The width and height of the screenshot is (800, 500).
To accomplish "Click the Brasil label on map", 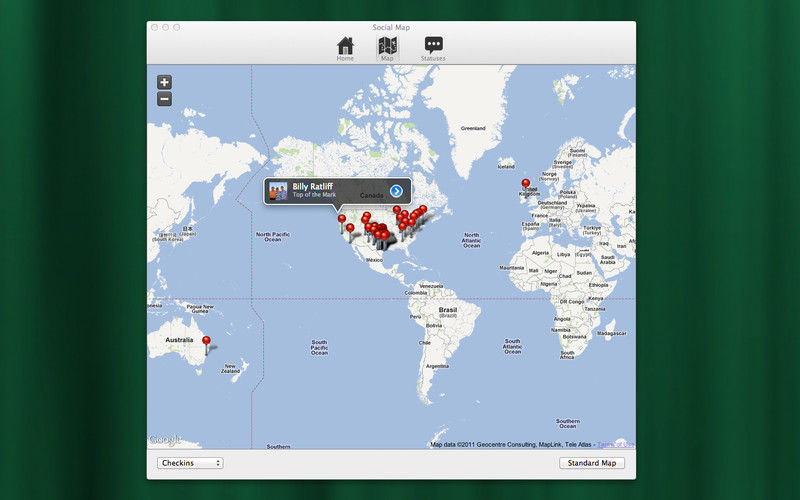I will point(447,310).
